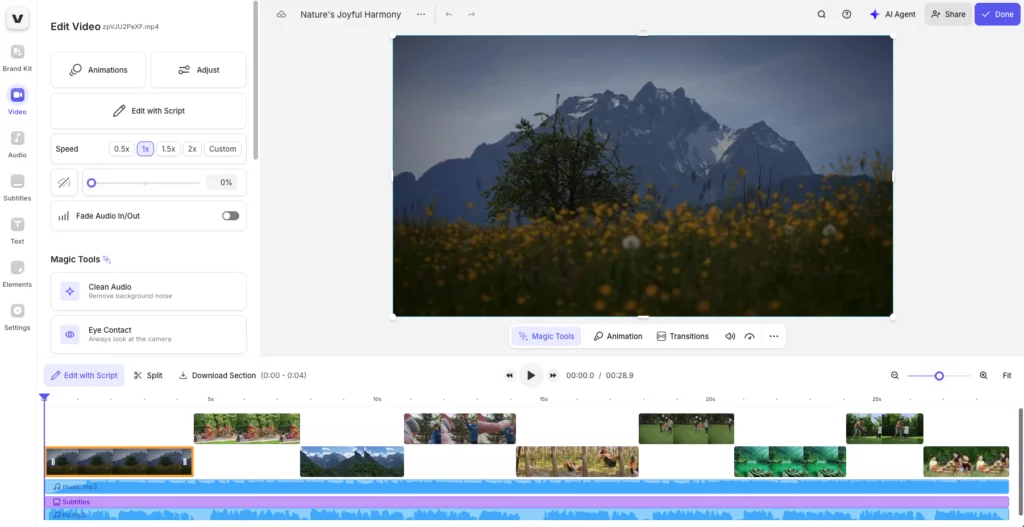Click the video preview canvas
Image resolution: width=1024 pixels, height=527 pixels.
[643, 176]
